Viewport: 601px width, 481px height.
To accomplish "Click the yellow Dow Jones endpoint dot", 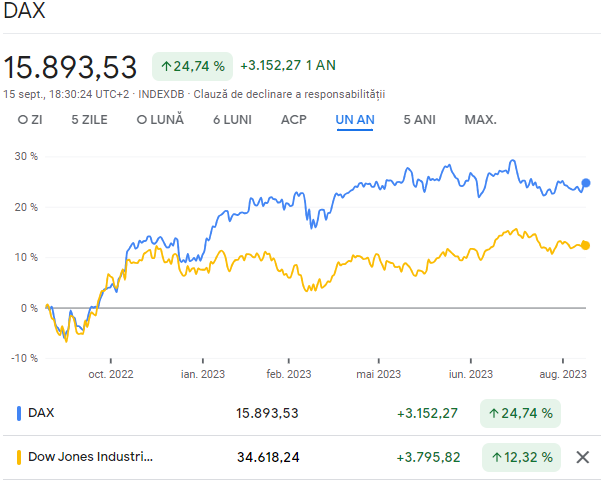I will coord(585,245).
